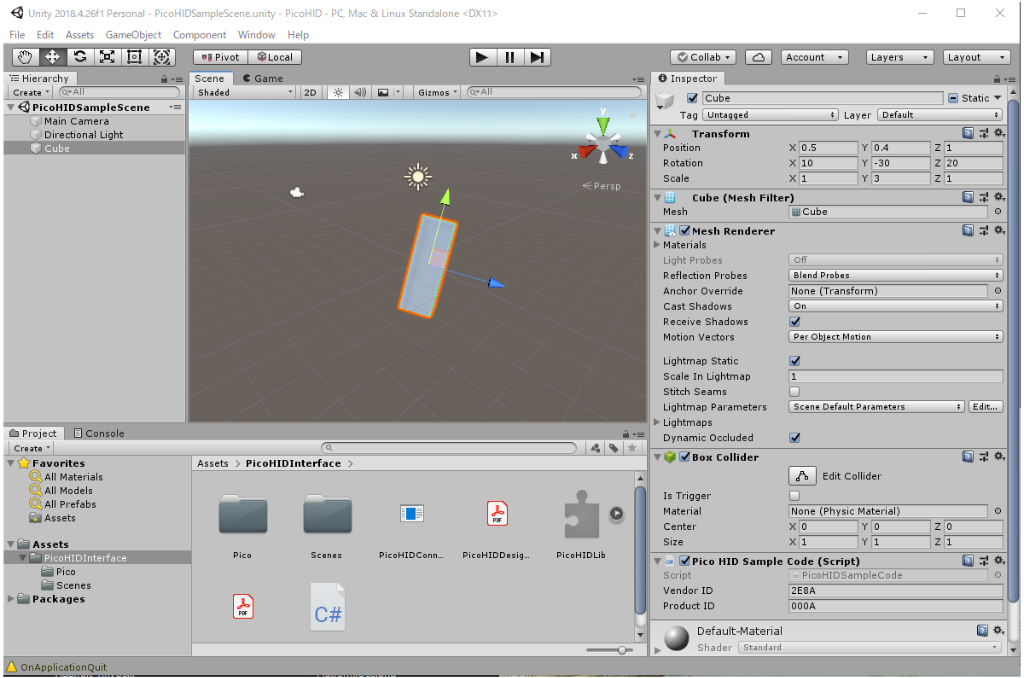The image size is (1024, 678).
Task: Search project by label icon
Action: 614,448
